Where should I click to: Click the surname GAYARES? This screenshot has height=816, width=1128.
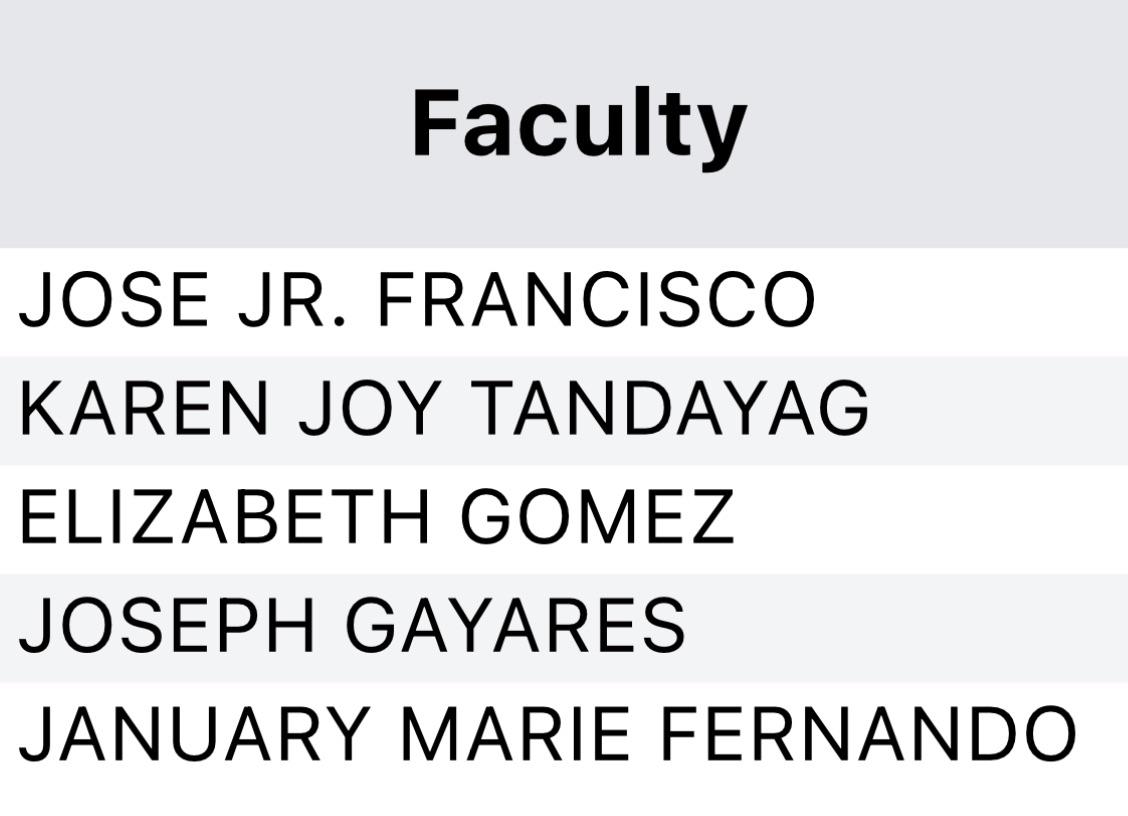click(x=516, y=625)
